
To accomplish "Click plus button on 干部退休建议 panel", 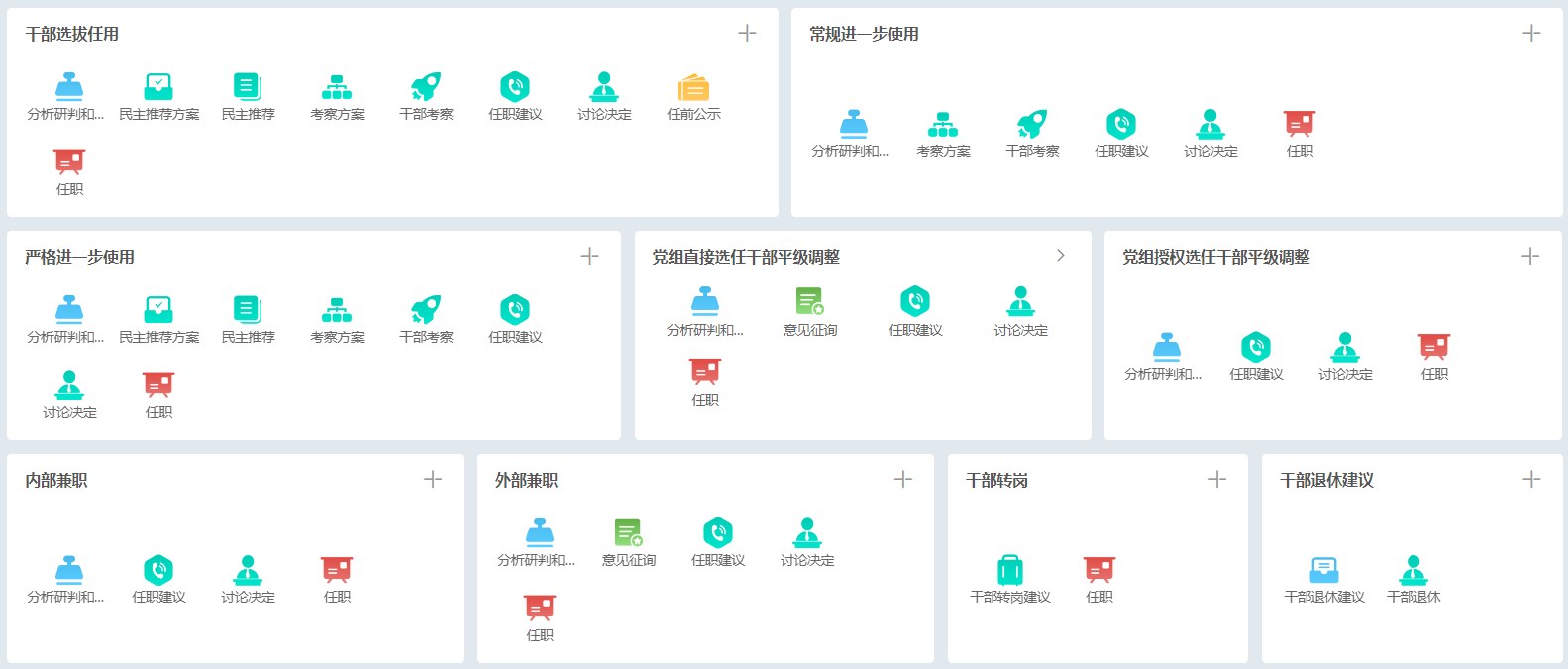I will point(1531,479).
